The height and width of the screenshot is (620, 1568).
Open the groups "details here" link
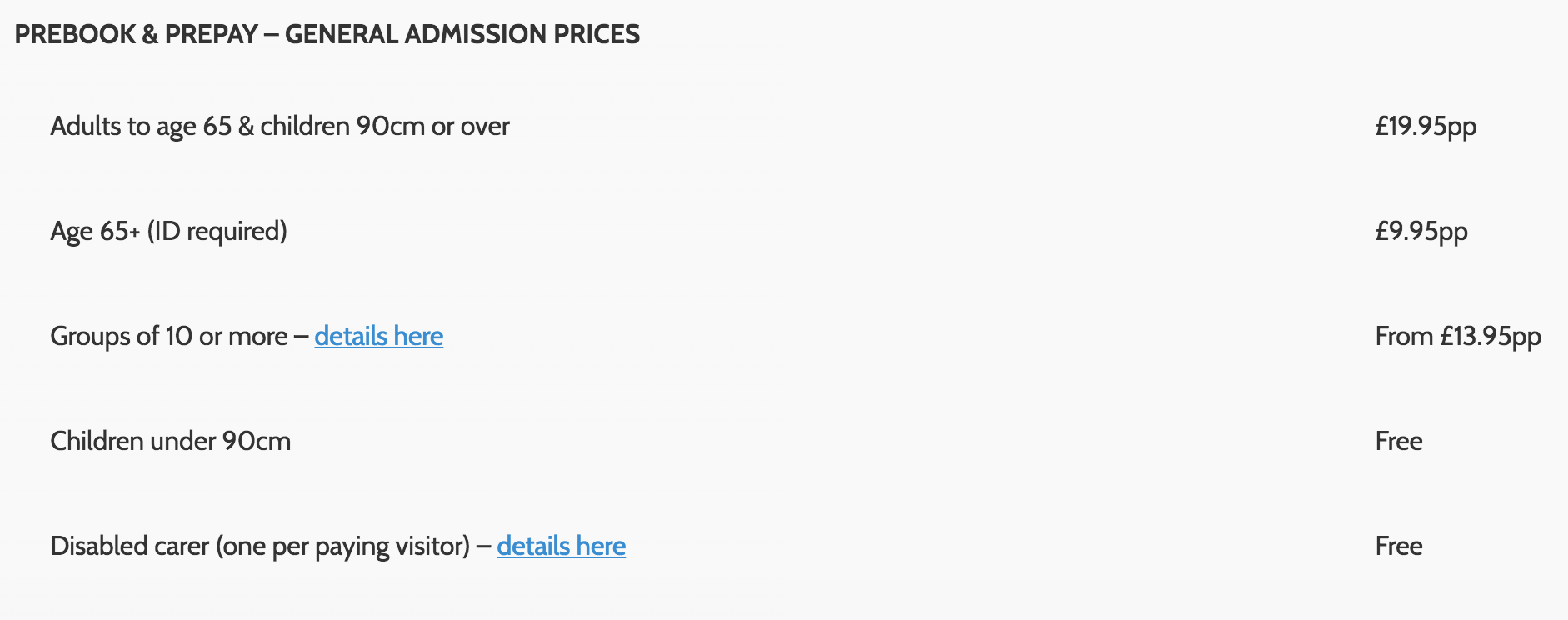point(378,336)
